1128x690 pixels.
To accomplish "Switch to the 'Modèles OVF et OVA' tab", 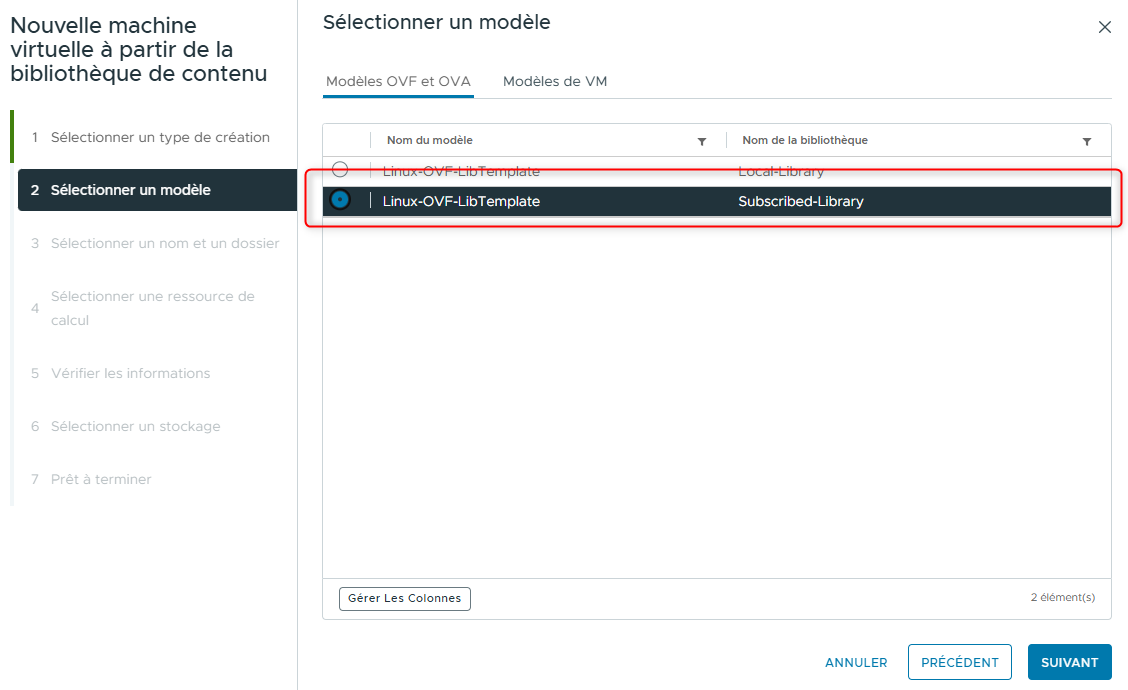I will (397, 81).
